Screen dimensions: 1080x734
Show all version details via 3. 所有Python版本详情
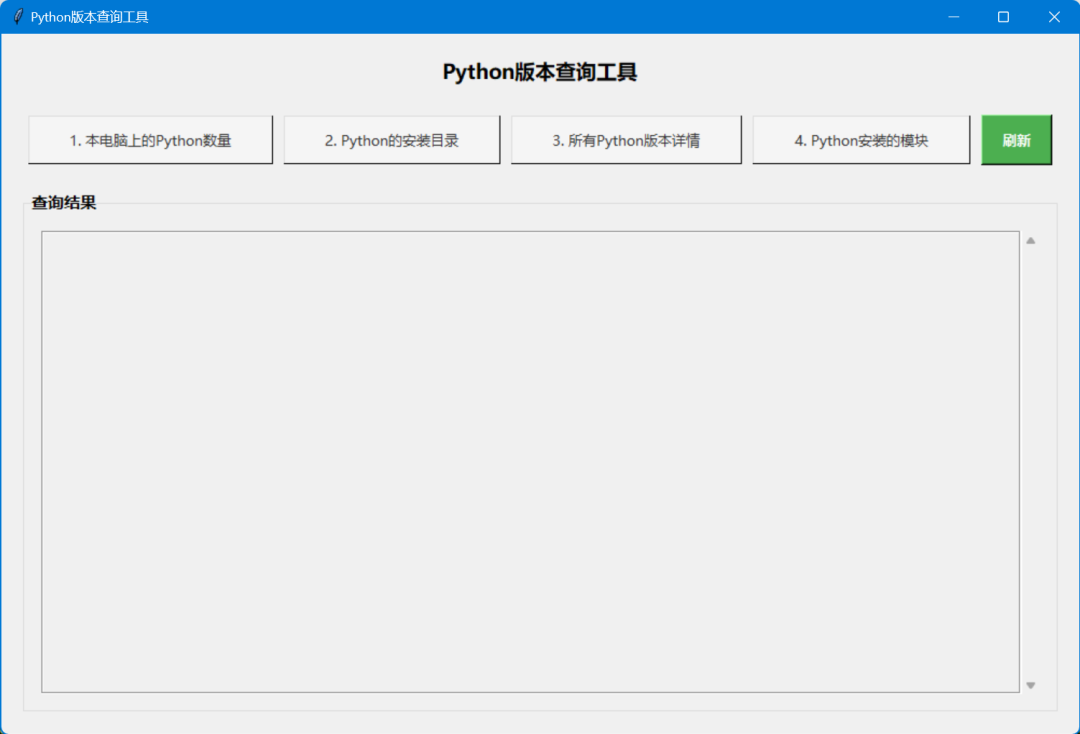click(626, 140)
